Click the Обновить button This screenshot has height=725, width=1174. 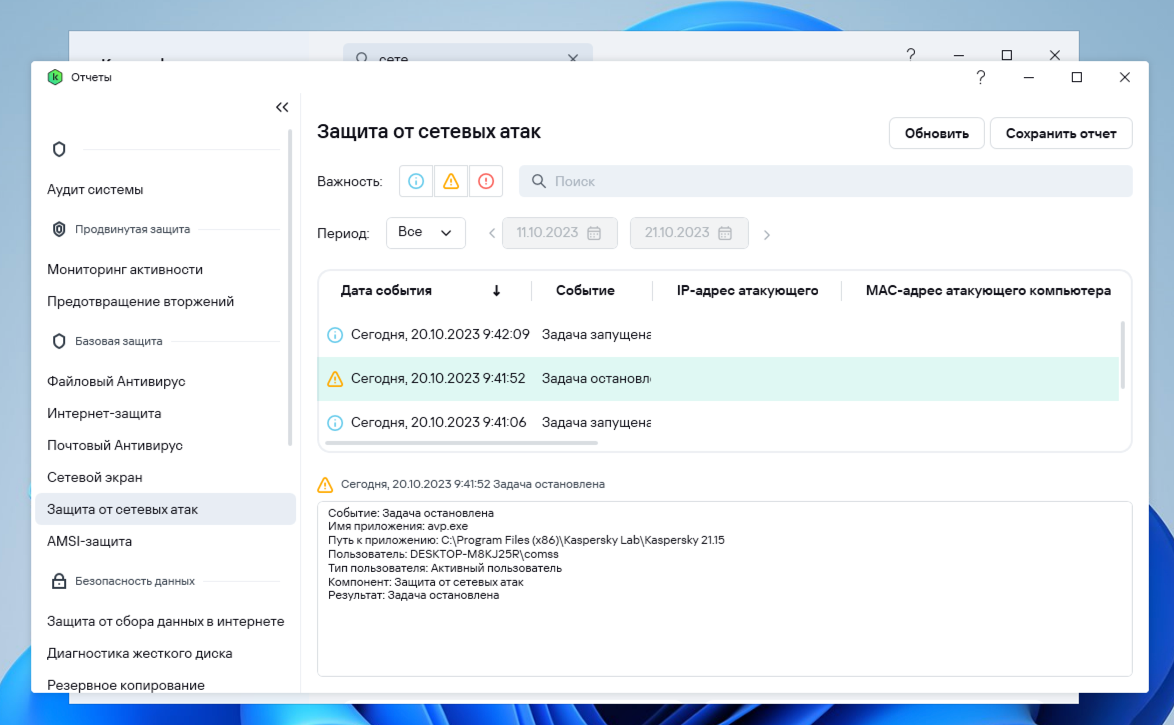pos(937,133)
